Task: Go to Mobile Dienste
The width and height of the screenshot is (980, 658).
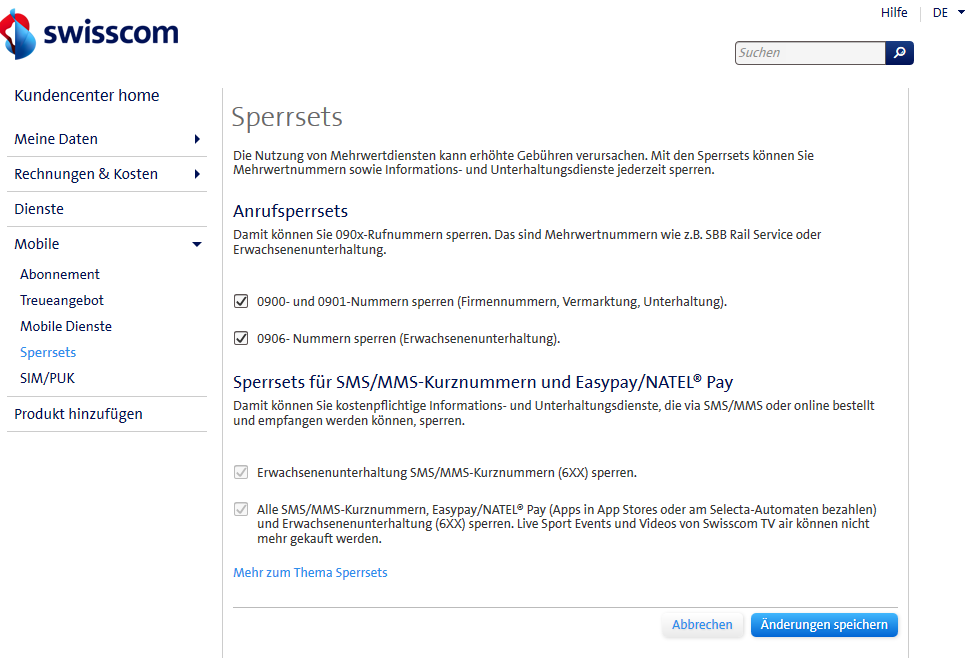Action: (66, 326)
